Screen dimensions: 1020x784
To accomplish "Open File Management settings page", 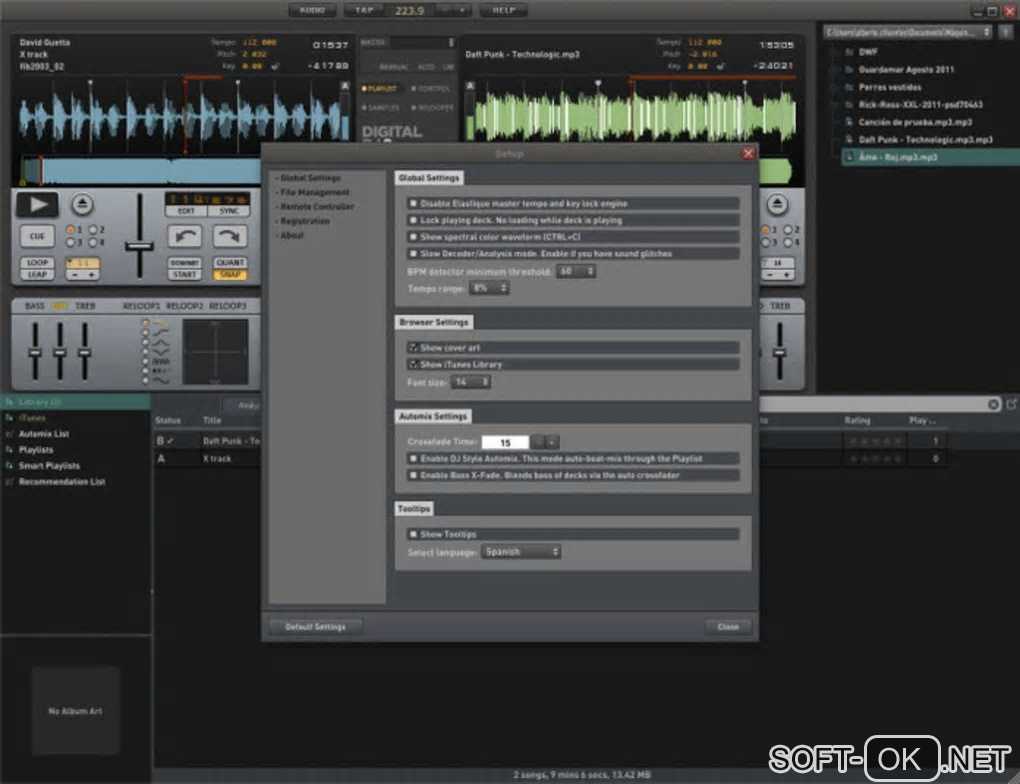I will [315, 192].
